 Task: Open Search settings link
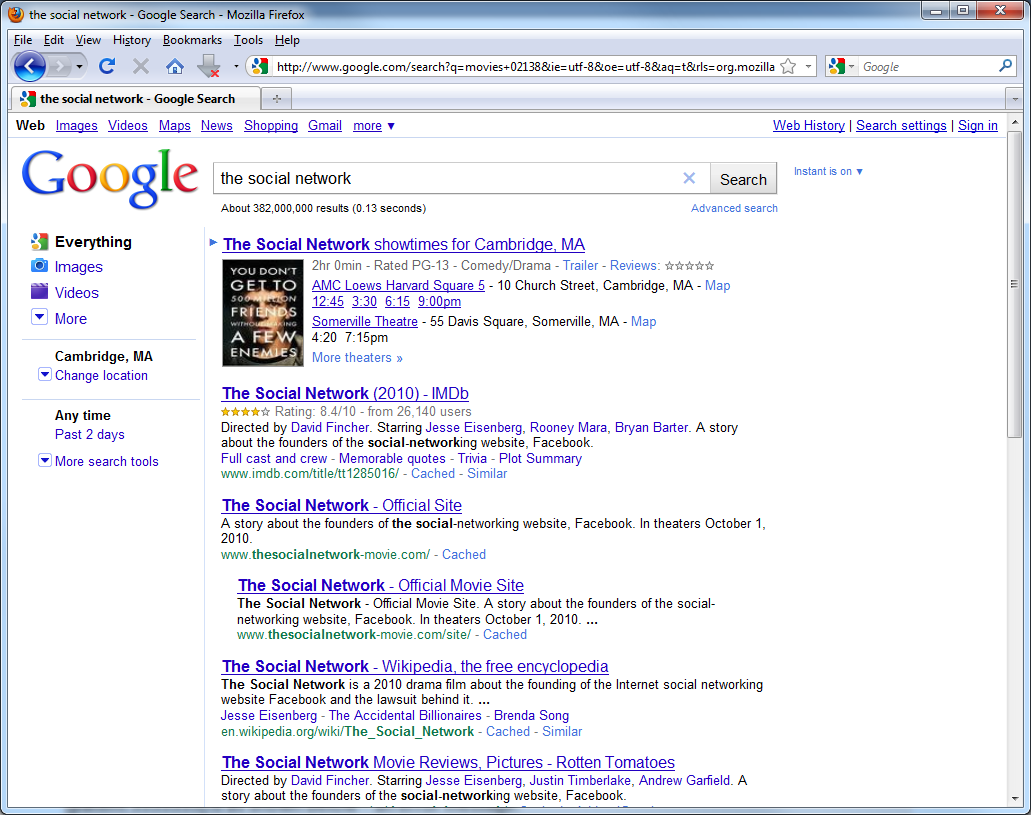(901, 126)
